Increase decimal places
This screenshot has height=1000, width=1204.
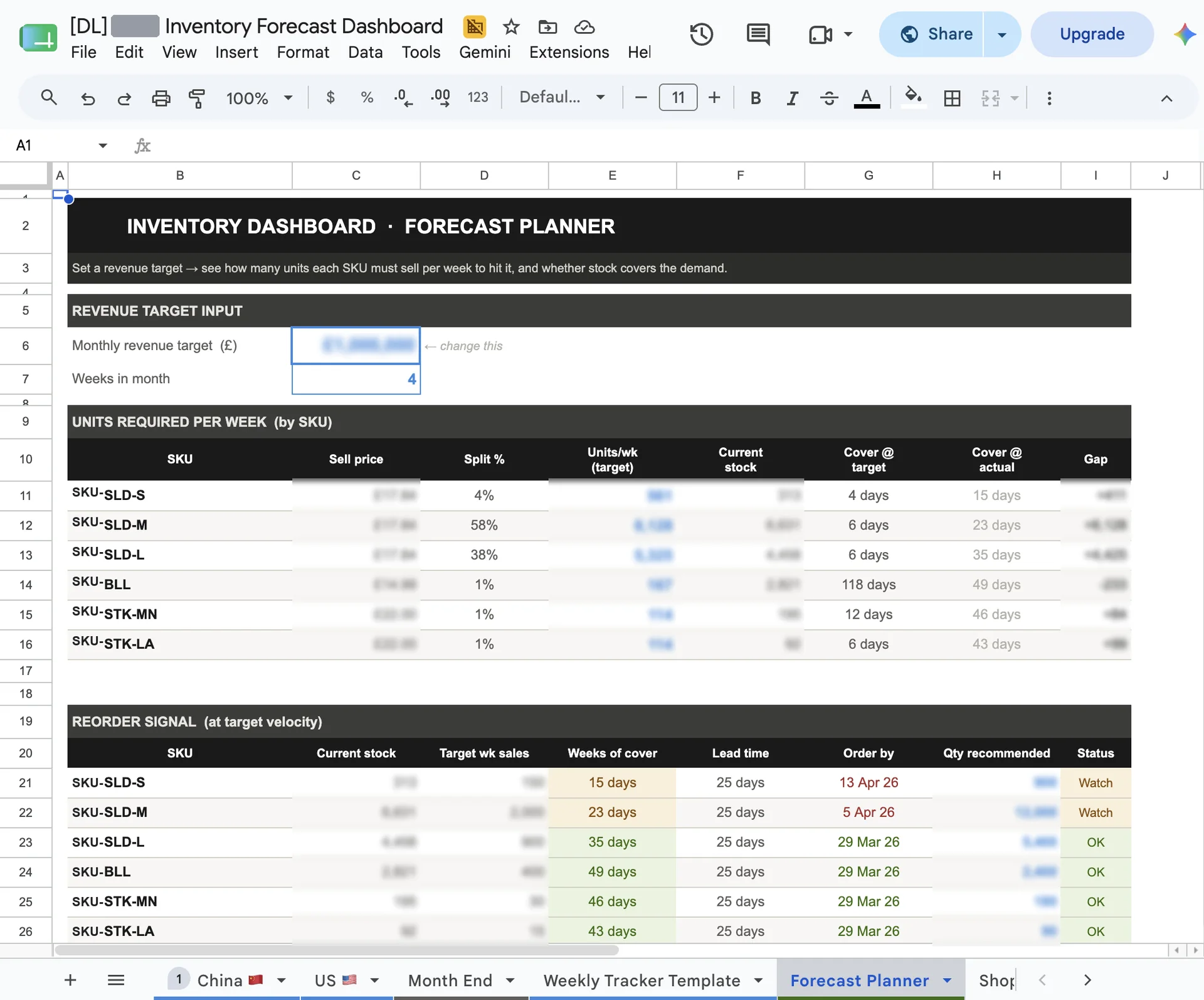pyautogui.click(x=440, y=98)
